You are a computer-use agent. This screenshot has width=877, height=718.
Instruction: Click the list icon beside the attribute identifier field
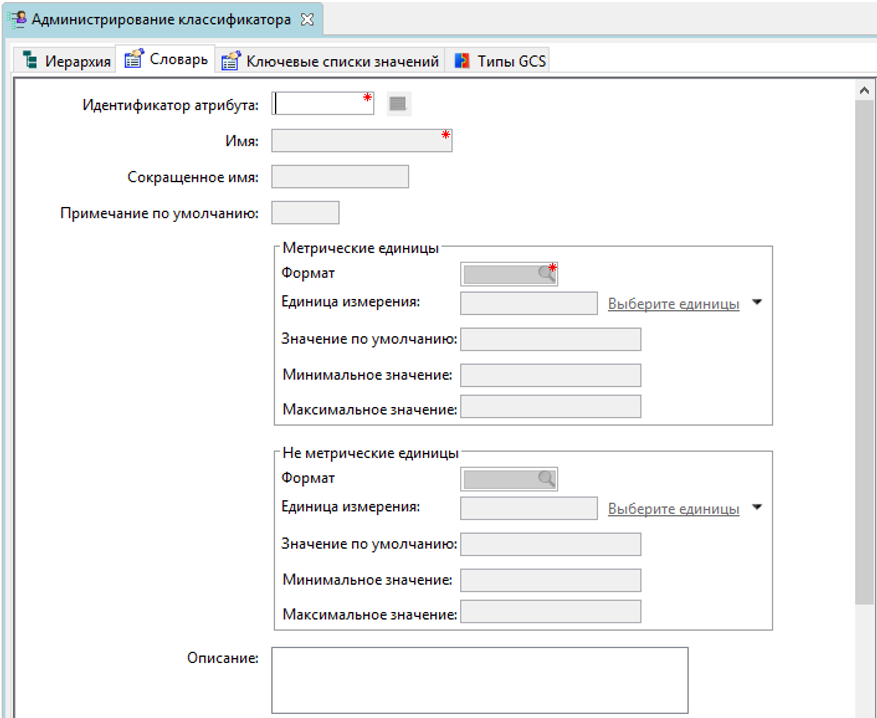(398, 103)
